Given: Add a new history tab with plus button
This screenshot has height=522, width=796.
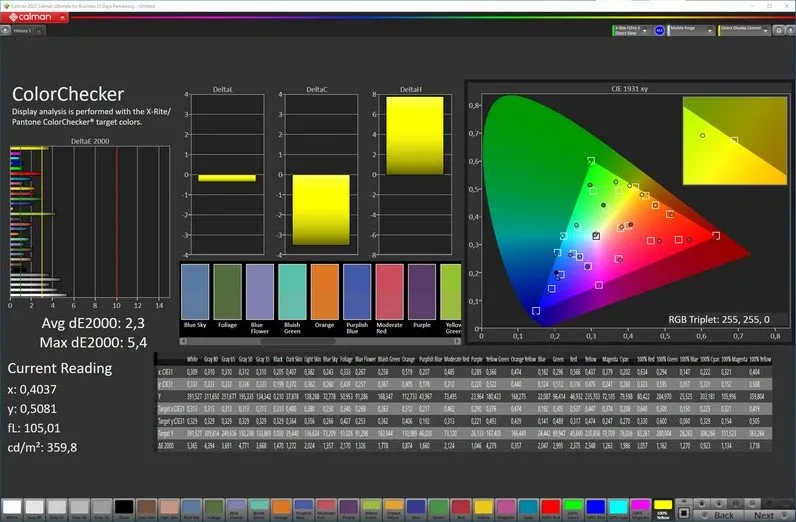Looking at the screenshot, I should click(x=40, y=31).
